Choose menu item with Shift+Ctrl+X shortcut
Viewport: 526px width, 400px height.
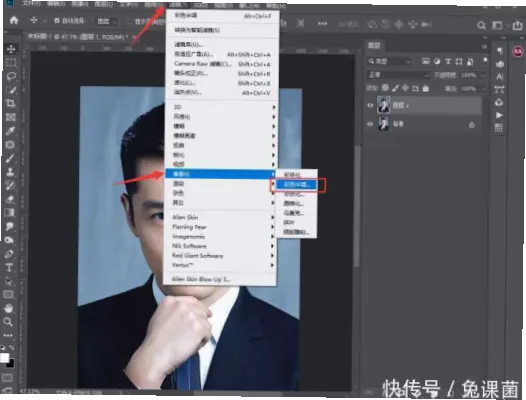[x=222, y=83]
